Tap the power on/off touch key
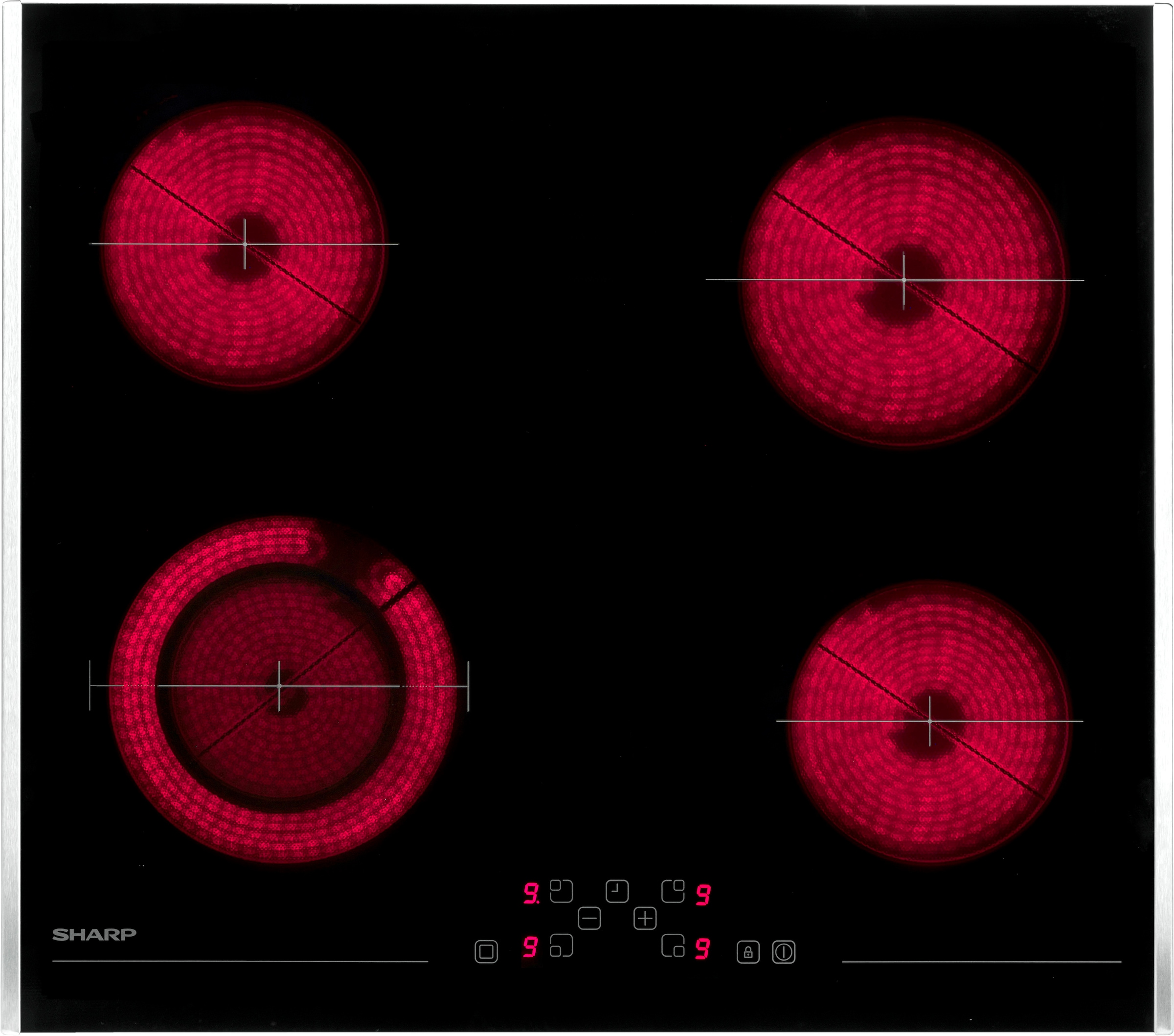 click(x=784, y=951)
